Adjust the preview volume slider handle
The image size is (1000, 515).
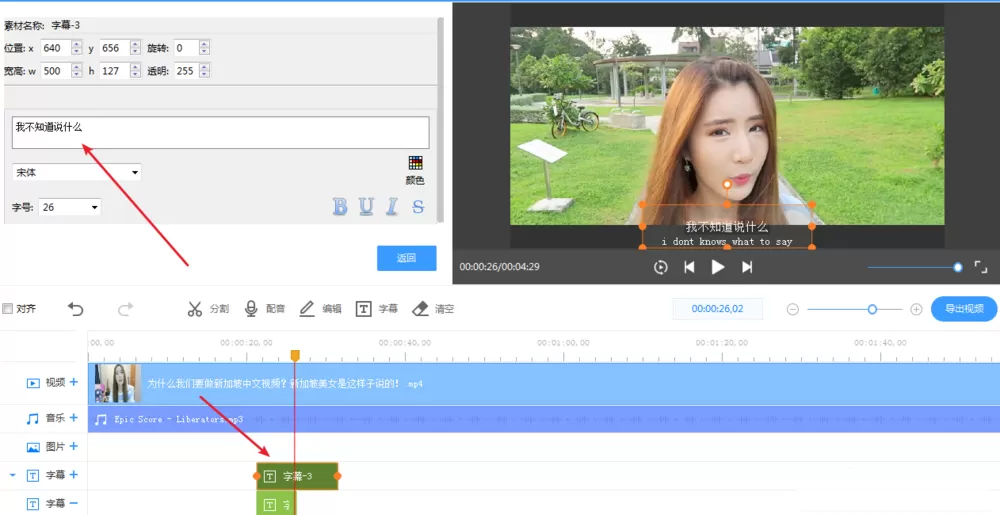[x=958, y=267]
